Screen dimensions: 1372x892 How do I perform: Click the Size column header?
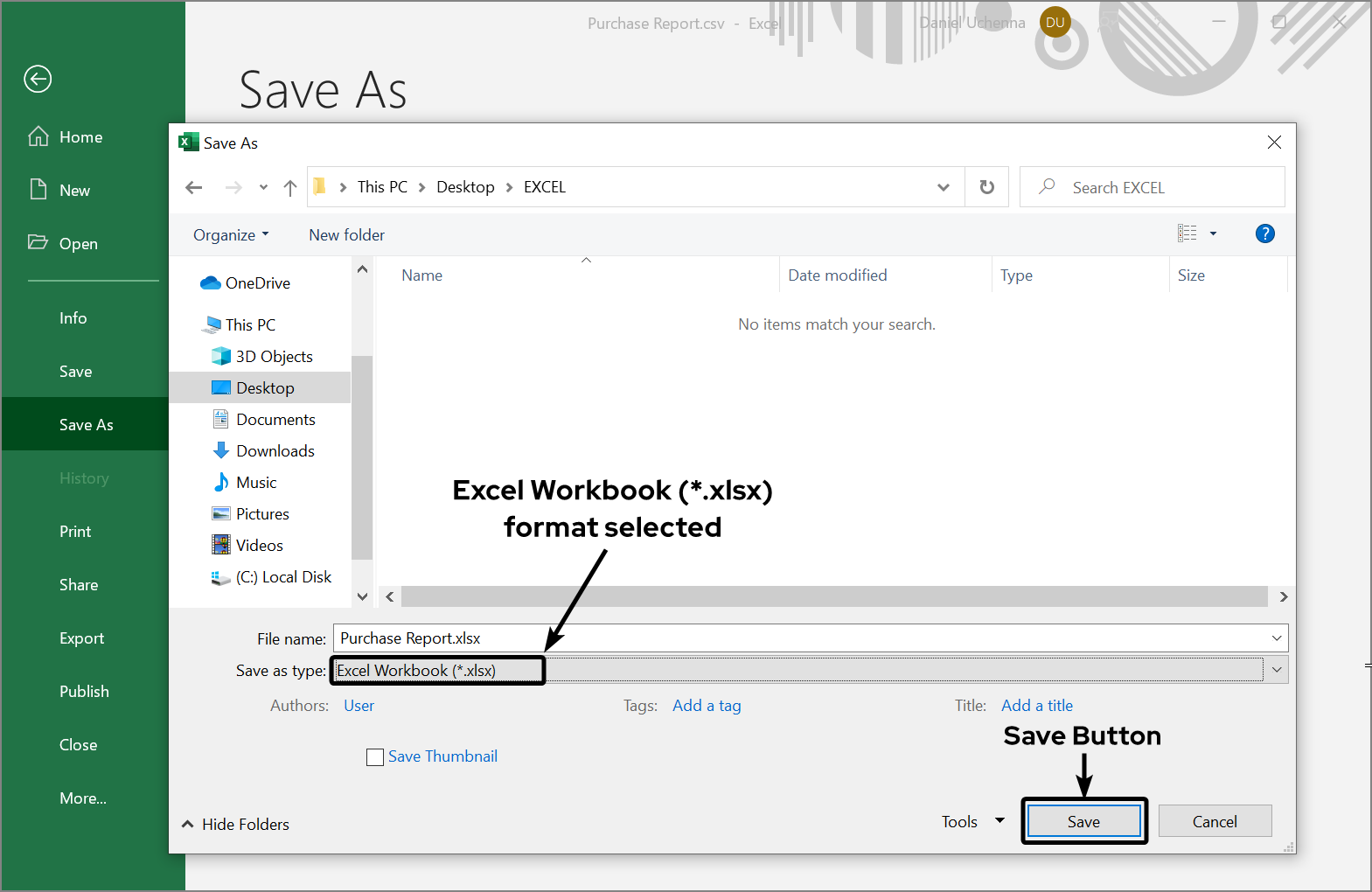tap(1191, 275)
